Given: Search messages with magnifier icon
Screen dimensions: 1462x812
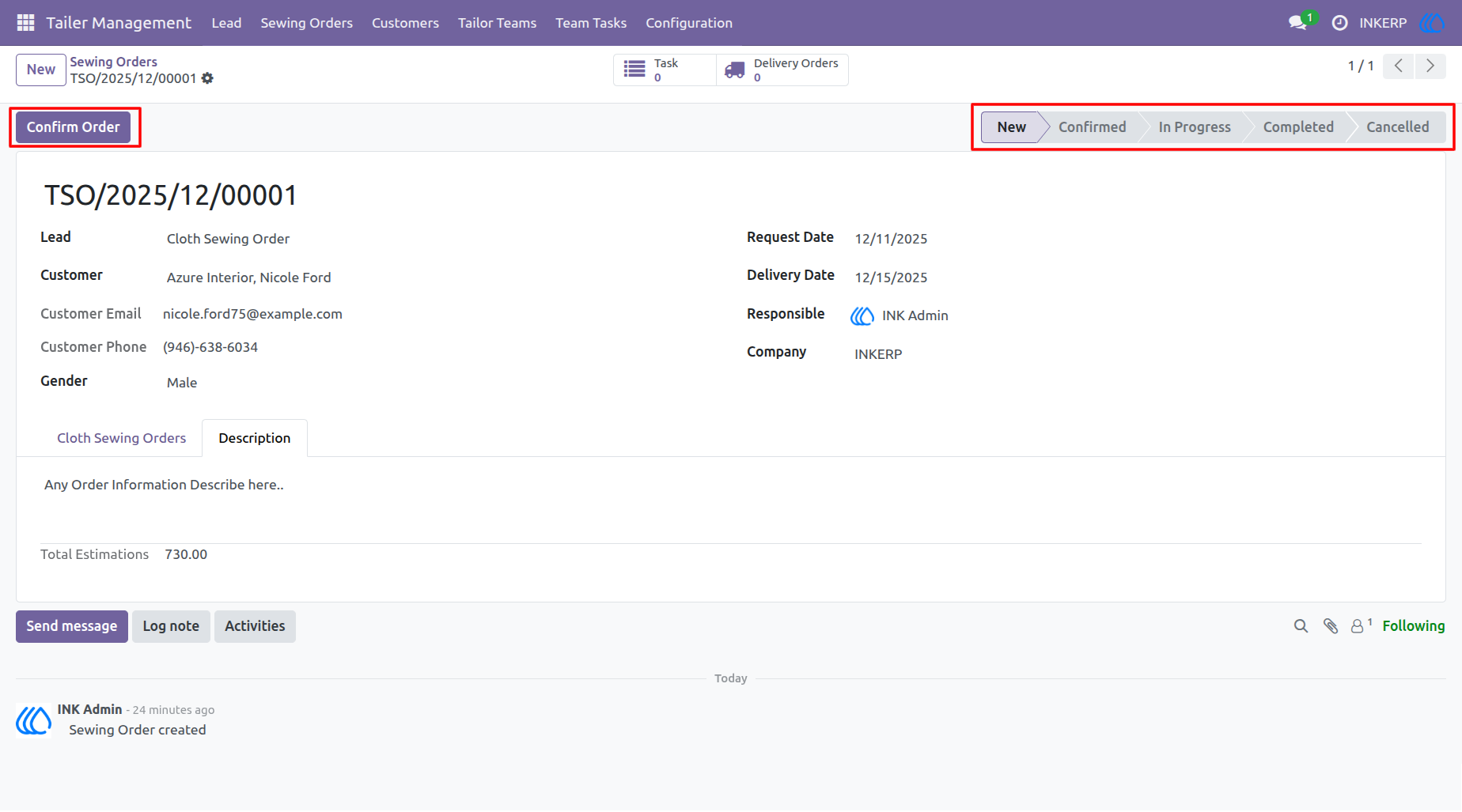Looking at the screenshot, I should click(1301, 626).
